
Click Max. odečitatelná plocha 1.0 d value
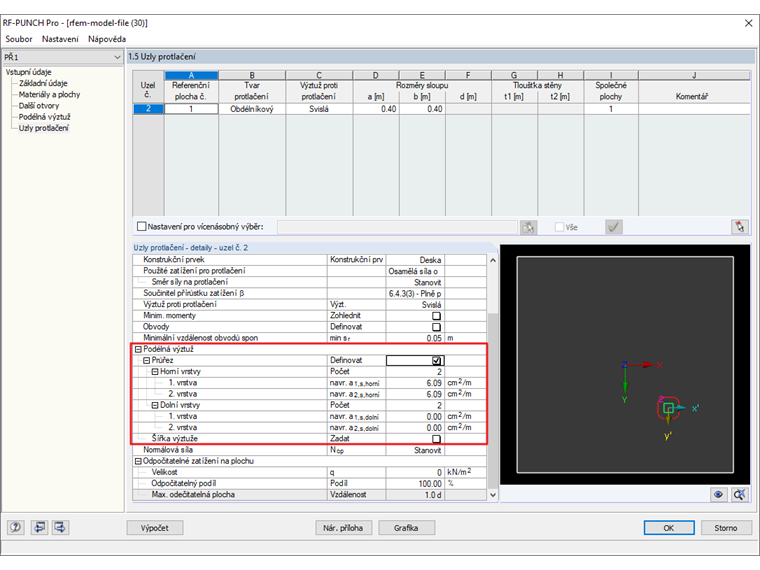[415, 495]
